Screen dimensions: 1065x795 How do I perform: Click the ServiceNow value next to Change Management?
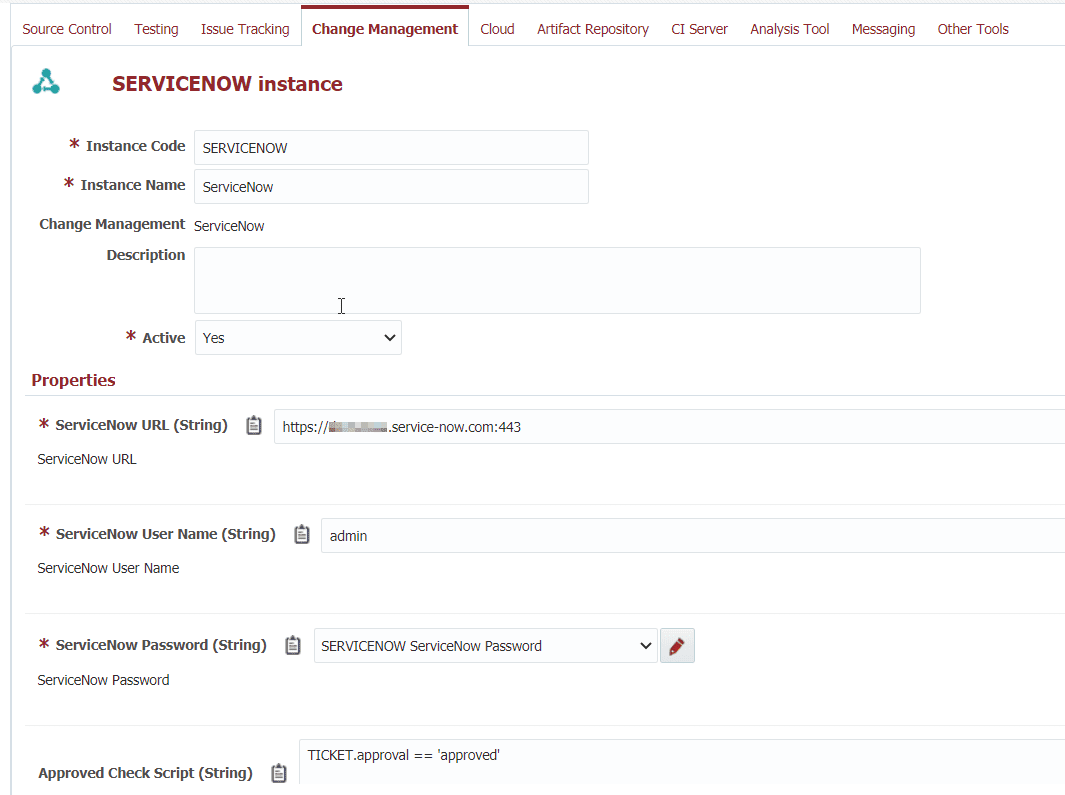(x=229, y=226)
